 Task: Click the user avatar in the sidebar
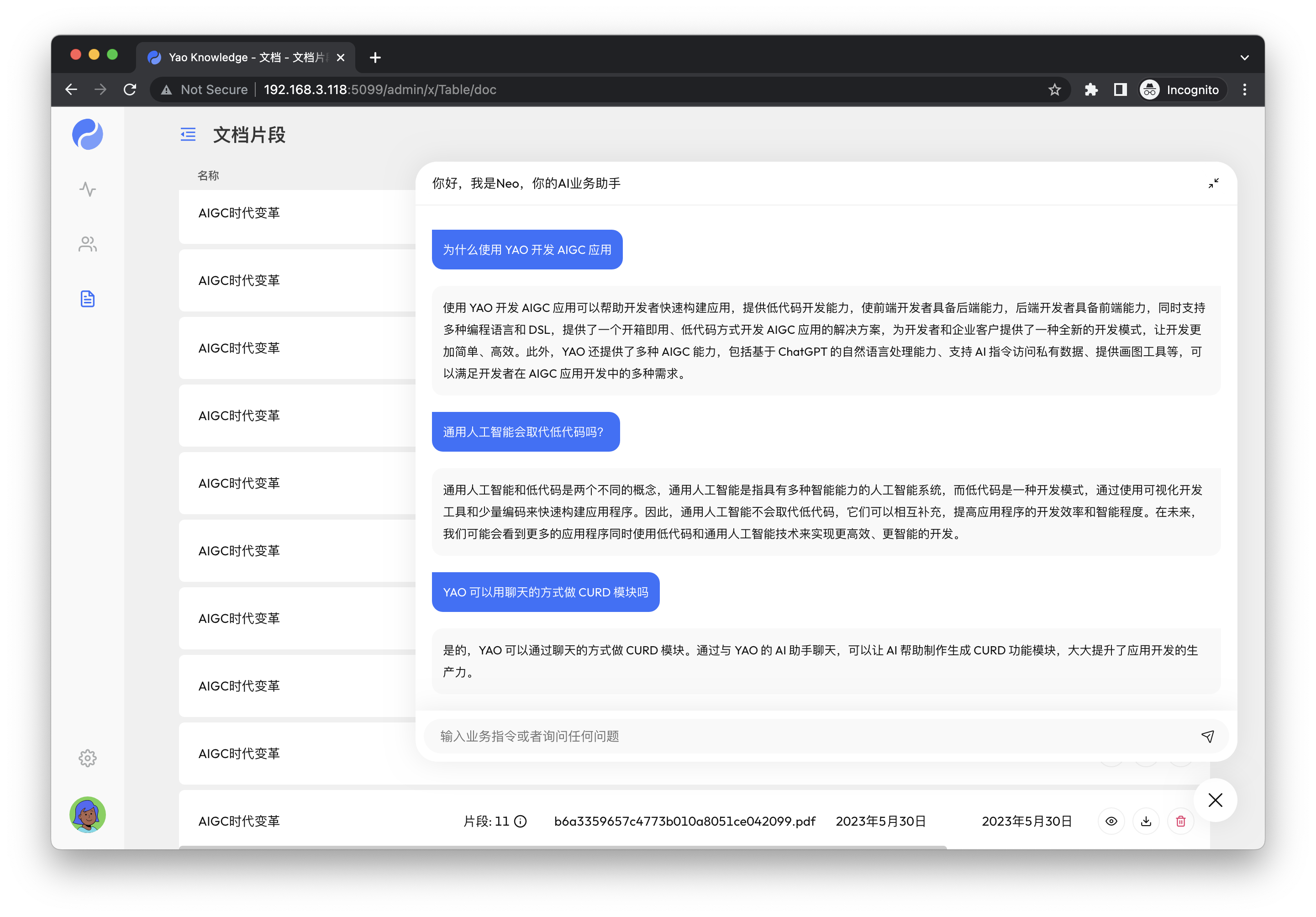(88, 814)
